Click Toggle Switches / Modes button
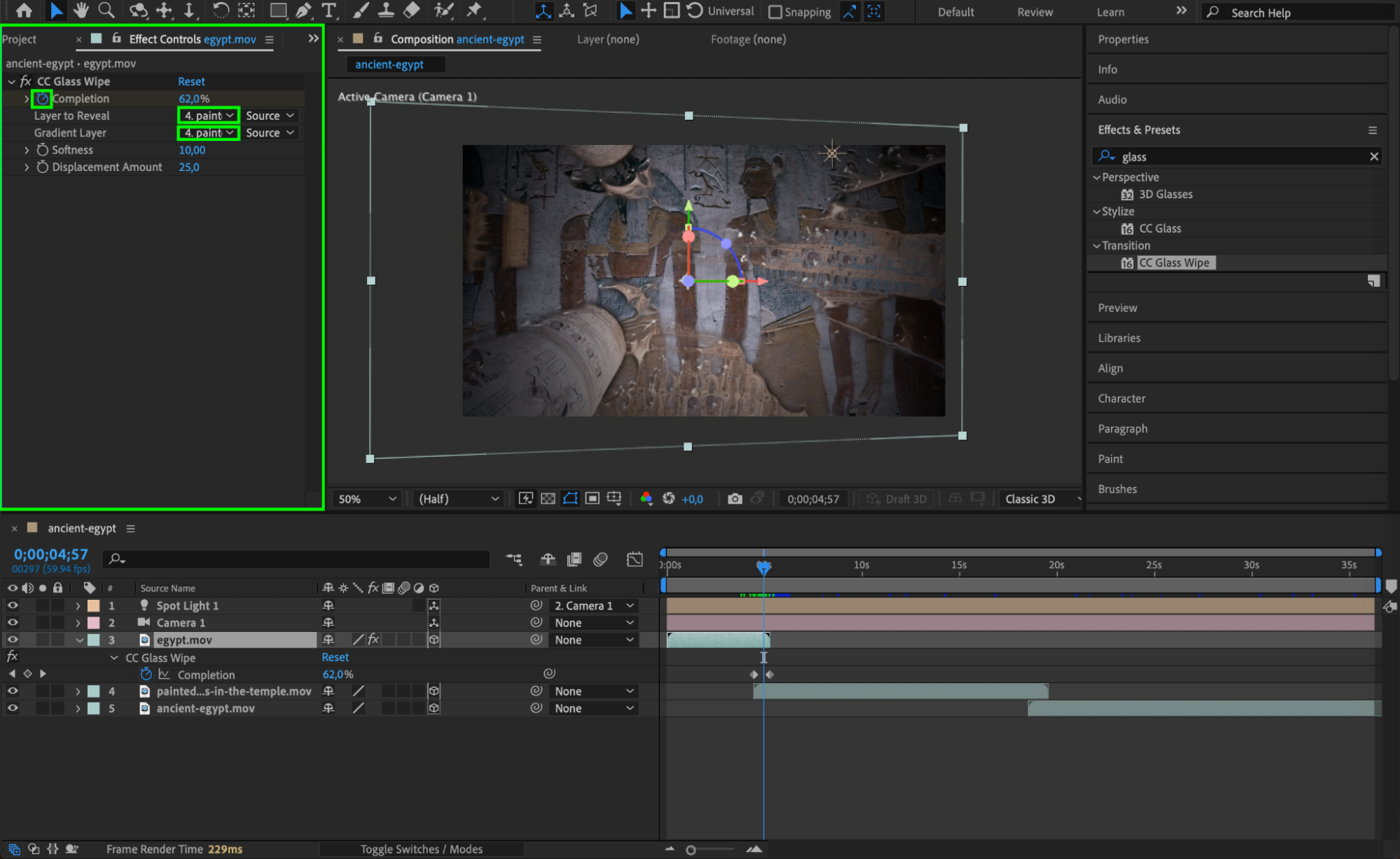Image resolution: width=1400 pixels, height=859 pixels. (421, 849)
